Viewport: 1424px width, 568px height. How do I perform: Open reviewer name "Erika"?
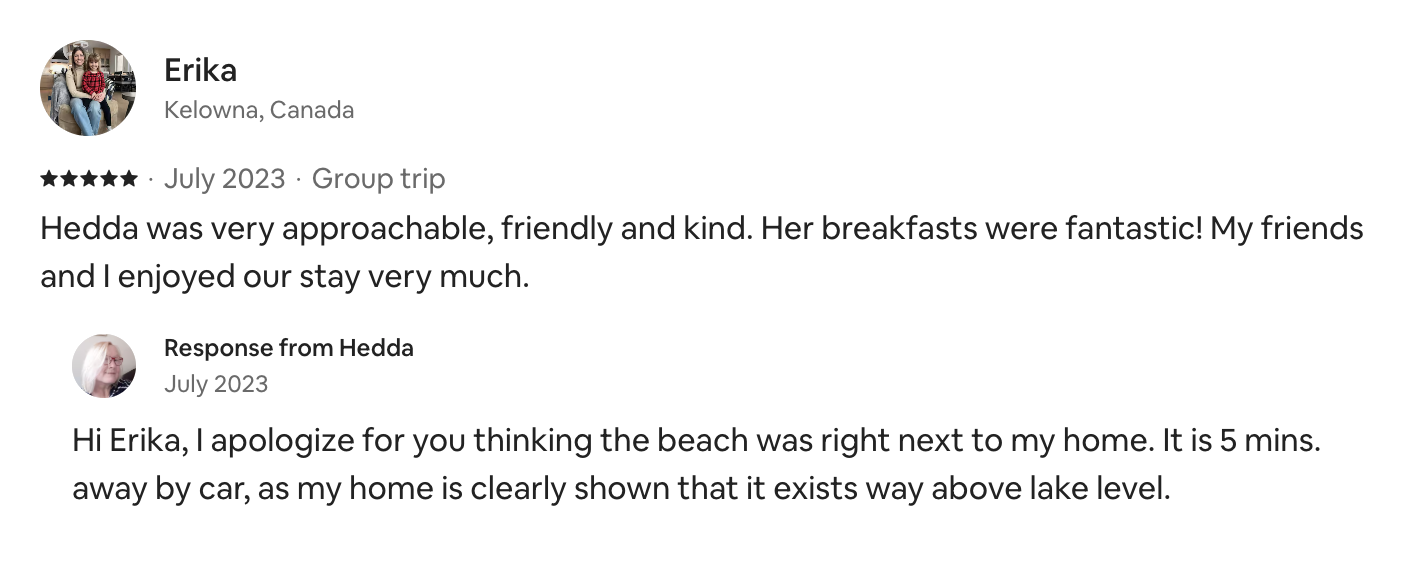coord(200,70)
